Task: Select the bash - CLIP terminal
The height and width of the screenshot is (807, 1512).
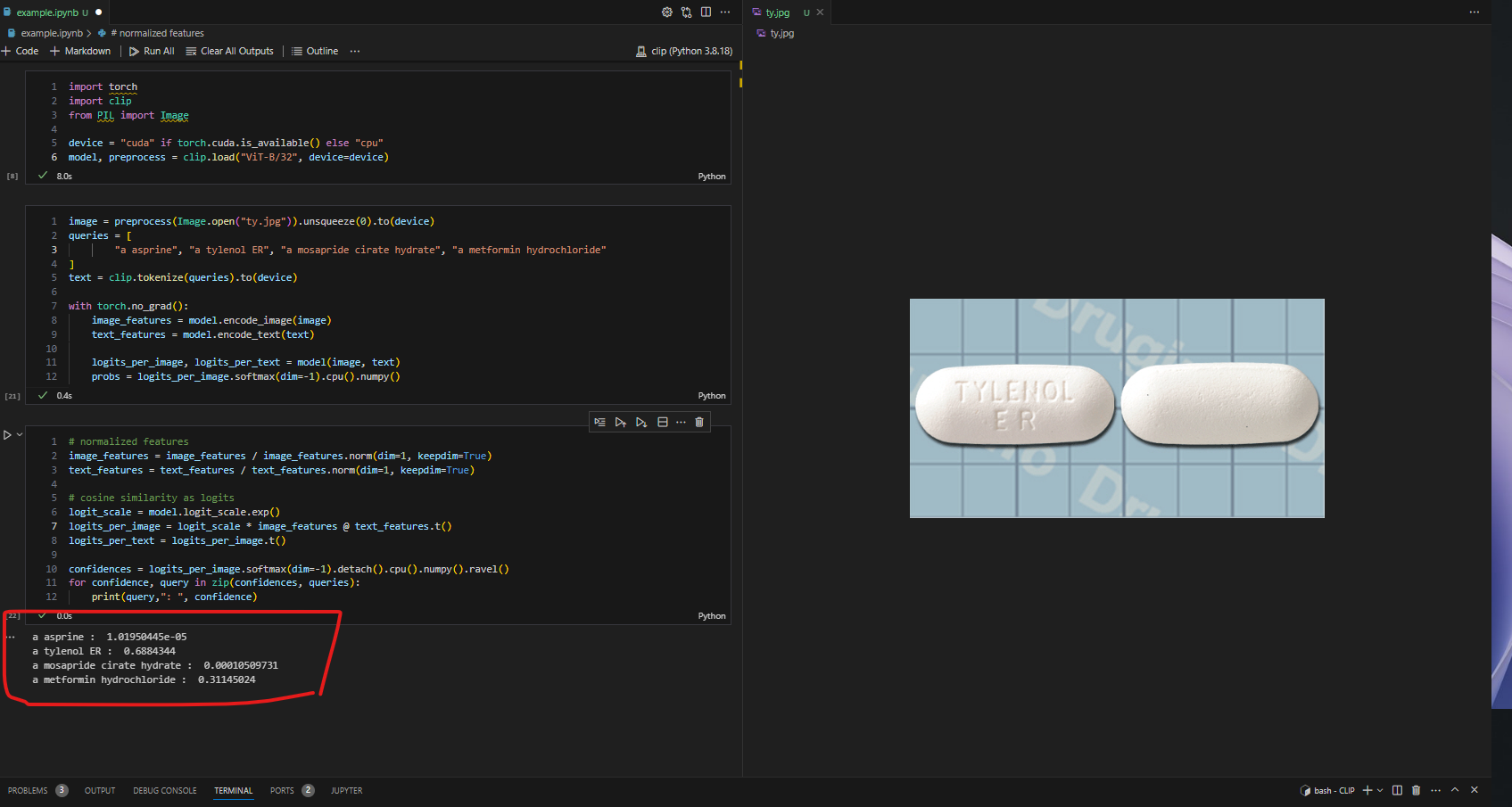Action: (1328, 790)
